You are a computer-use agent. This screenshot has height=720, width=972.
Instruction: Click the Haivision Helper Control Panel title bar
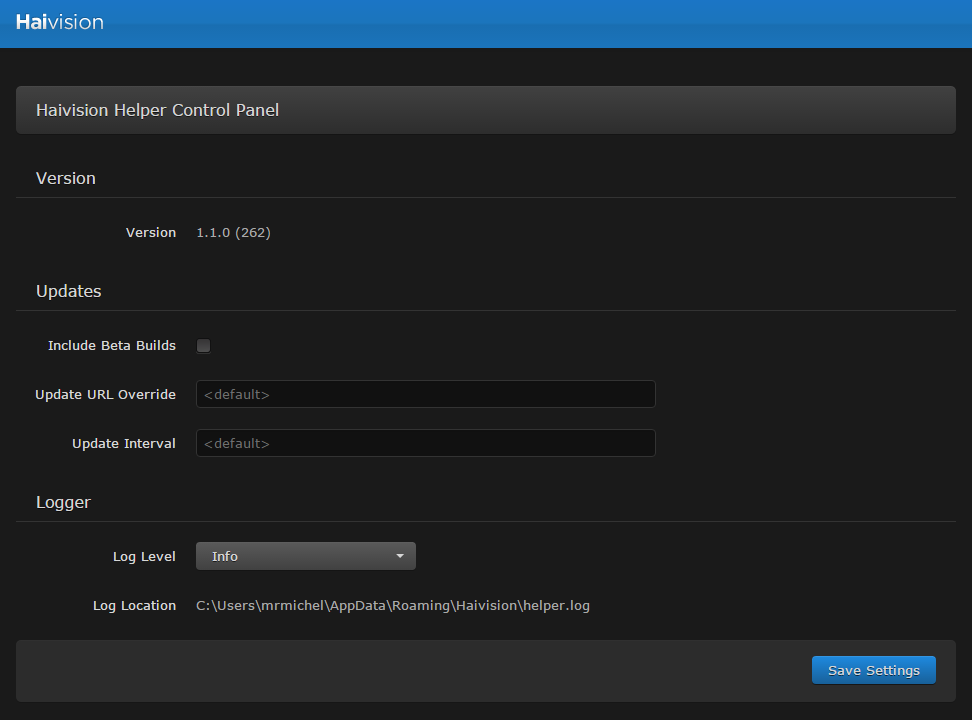click(485, 110)
